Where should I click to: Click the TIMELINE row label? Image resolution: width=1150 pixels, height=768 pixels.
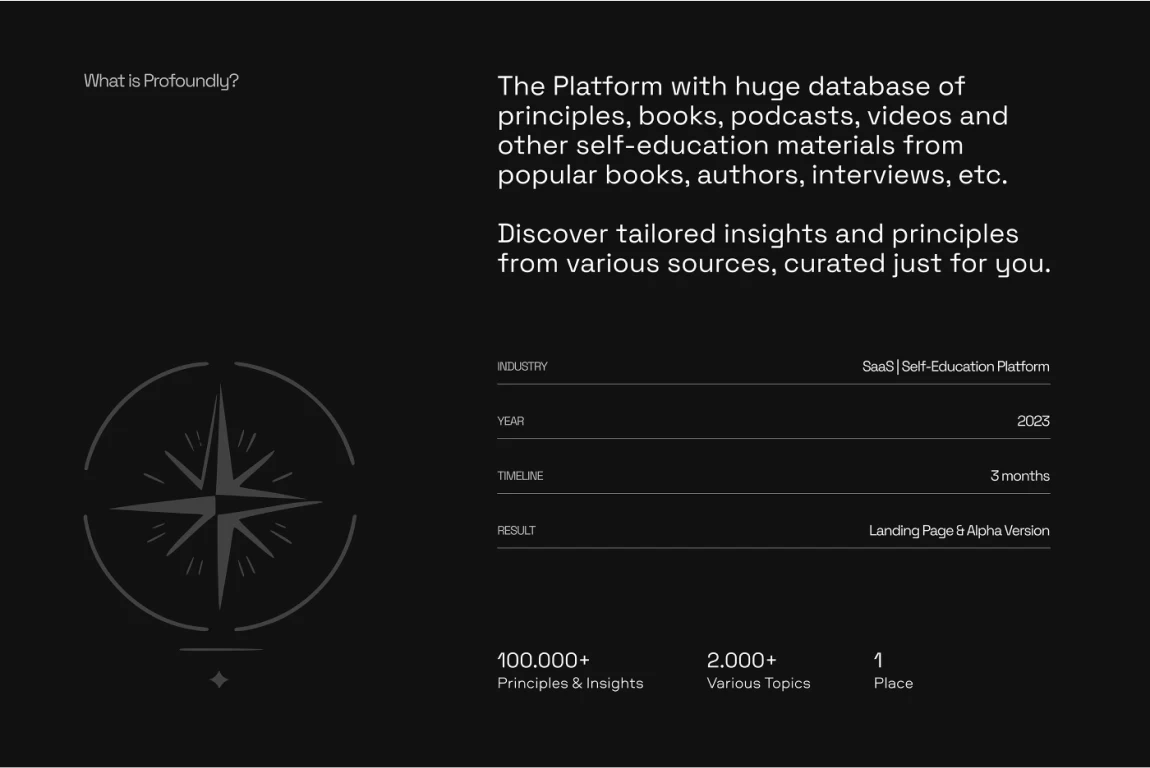[520, 476]
